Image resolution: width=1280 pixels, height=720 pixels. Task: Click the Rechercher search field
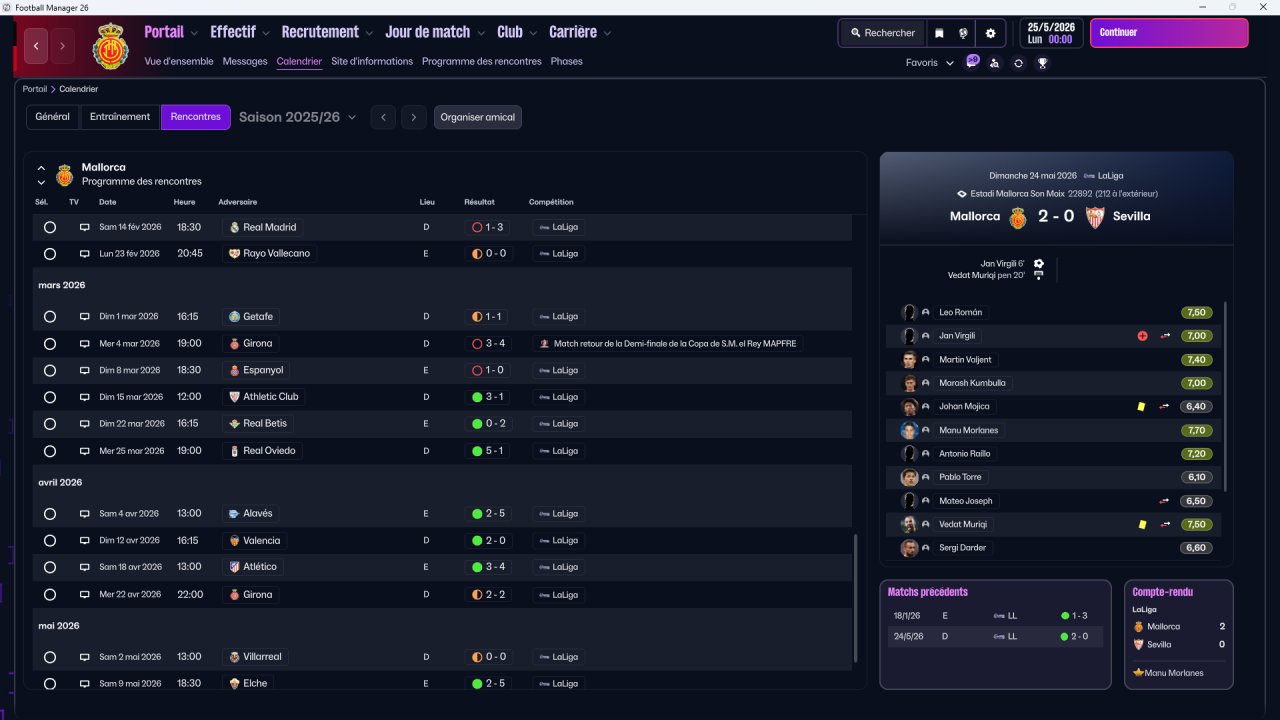tap(882, 33)
